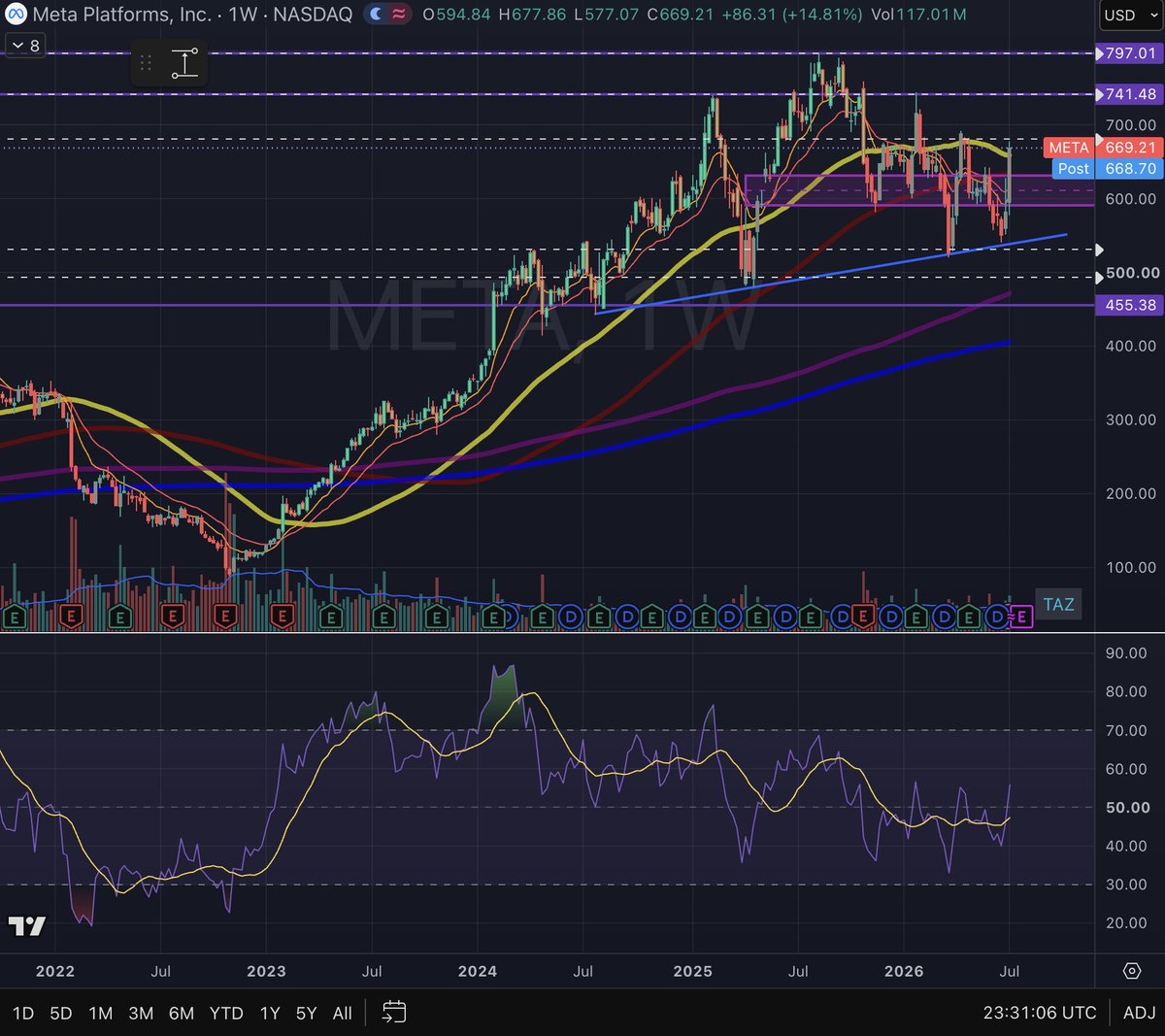Click the arrow on the 741.48 price label
Viewport: 1165px width, 1036px height.
point(1100,94)
